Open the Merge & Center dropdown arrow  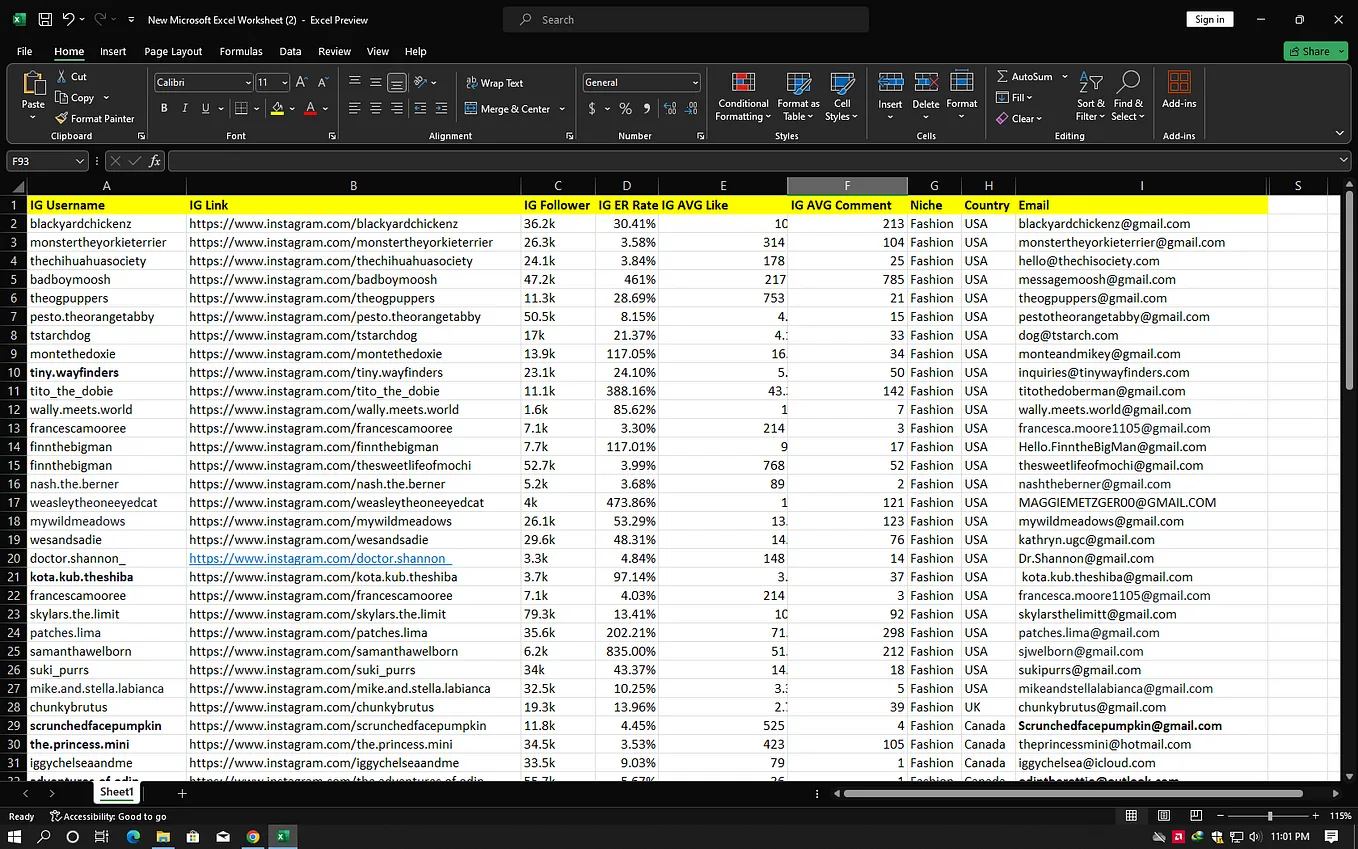coord(562,109)
